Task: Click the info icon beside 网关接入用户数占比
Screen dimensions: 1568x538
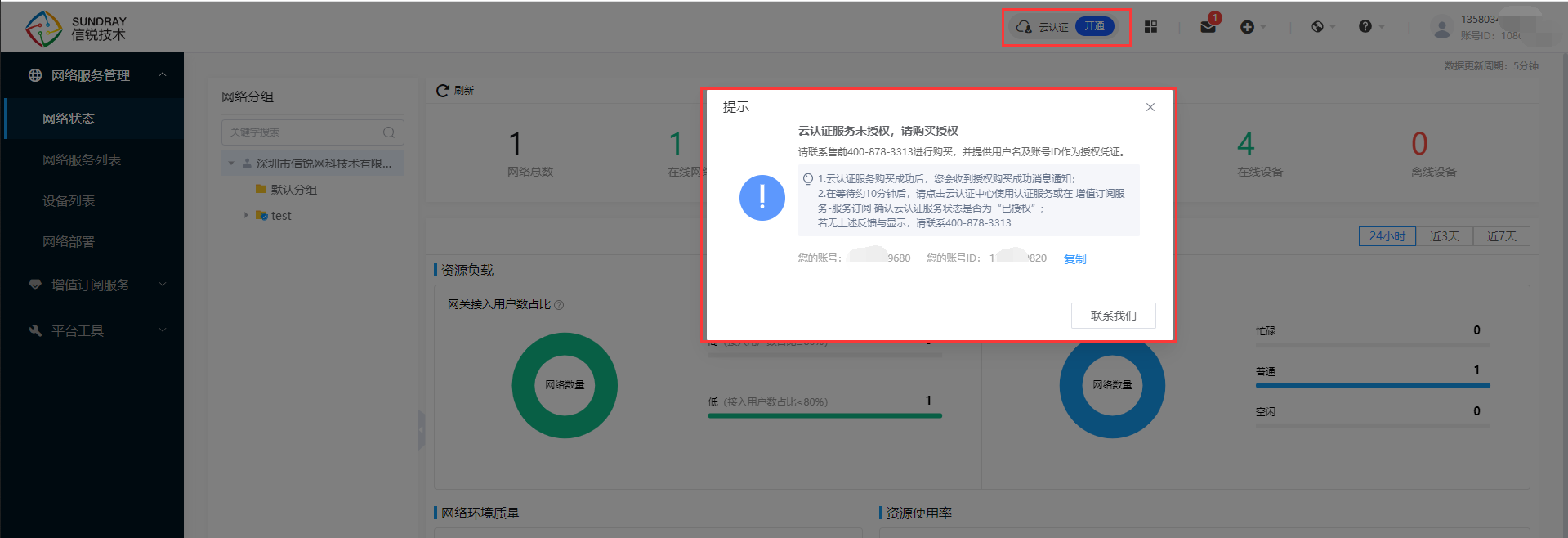Action: point(559,305)
